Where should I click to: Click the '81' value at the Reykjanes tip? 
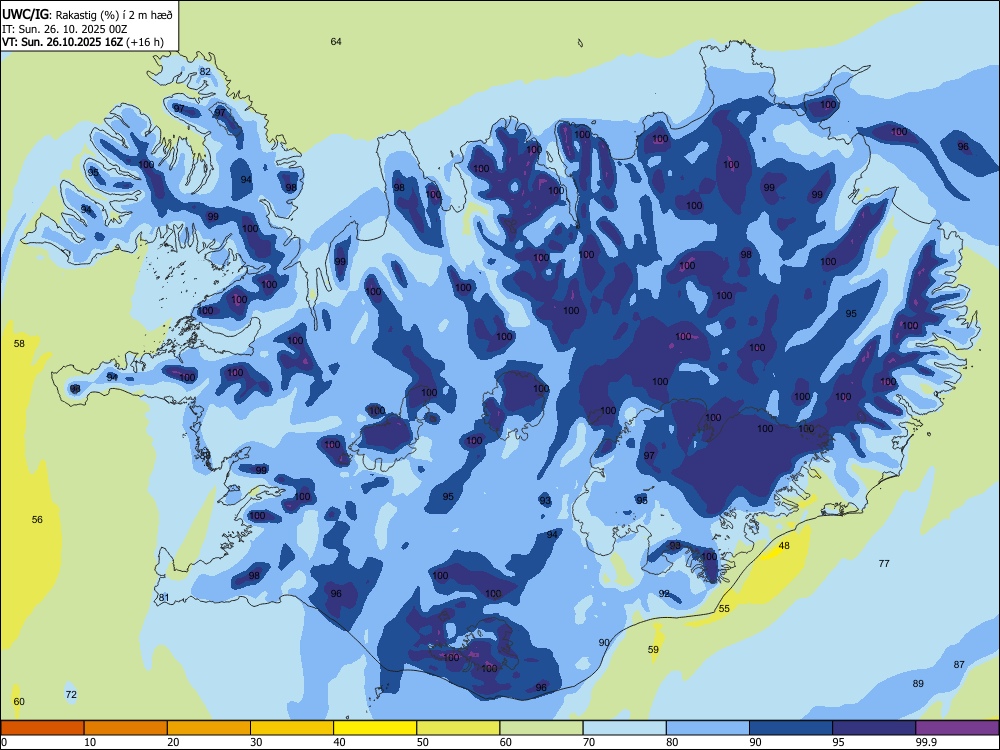click(x=164, y=598)
